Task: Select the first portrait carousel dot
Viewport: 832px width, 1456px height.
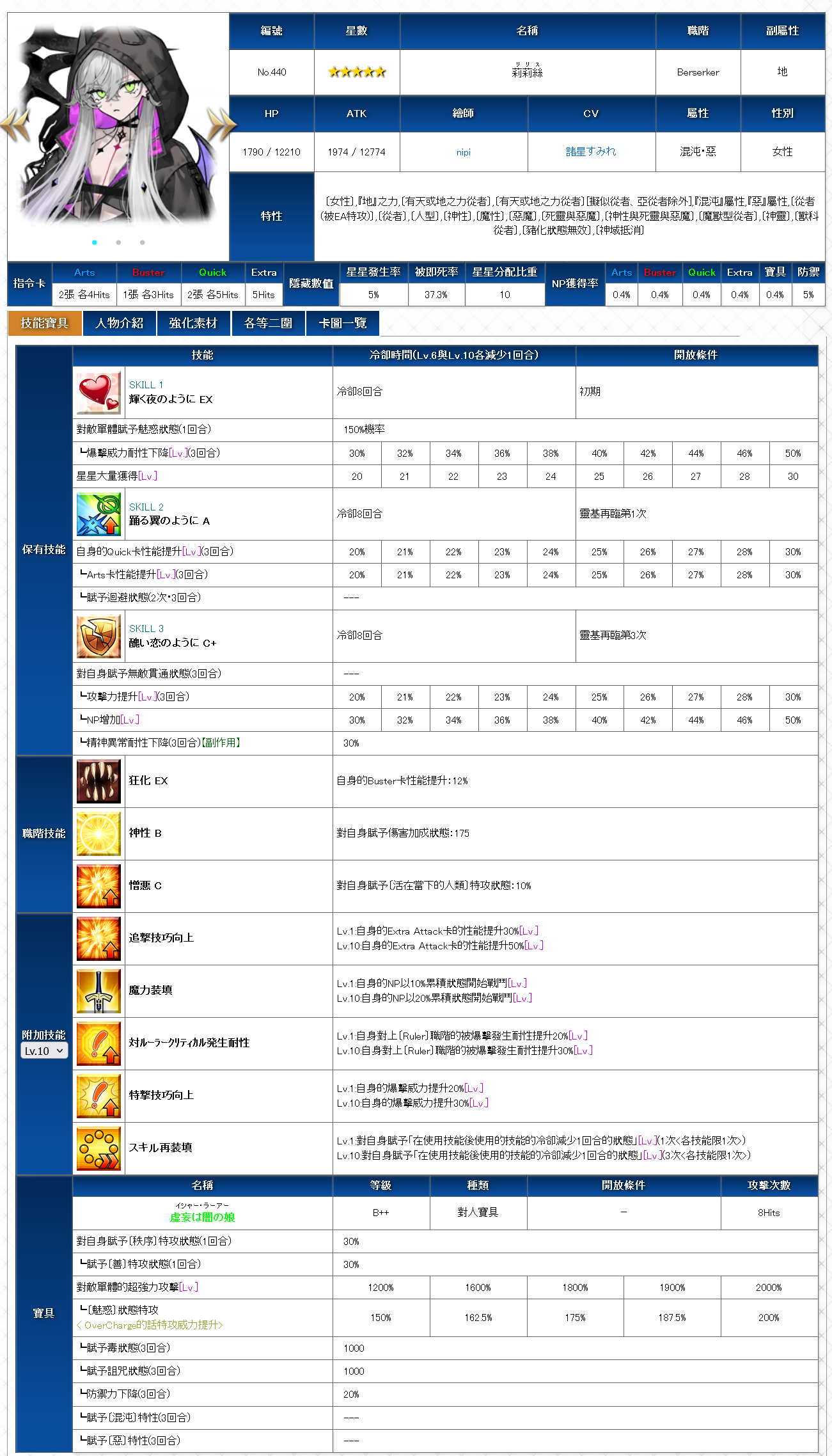Action: pos(95,242)
